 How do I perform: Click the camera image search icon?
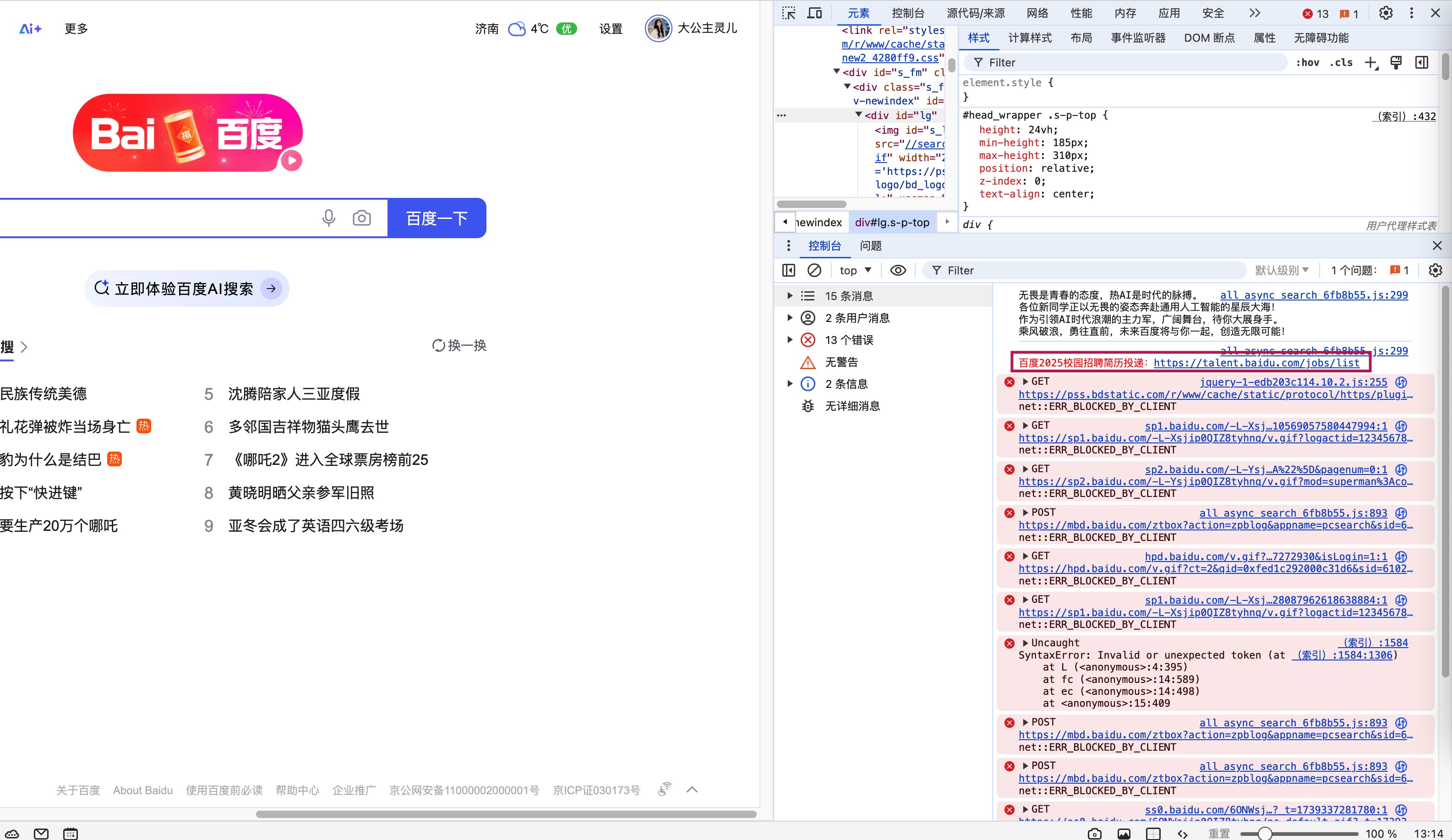(362, 218)
